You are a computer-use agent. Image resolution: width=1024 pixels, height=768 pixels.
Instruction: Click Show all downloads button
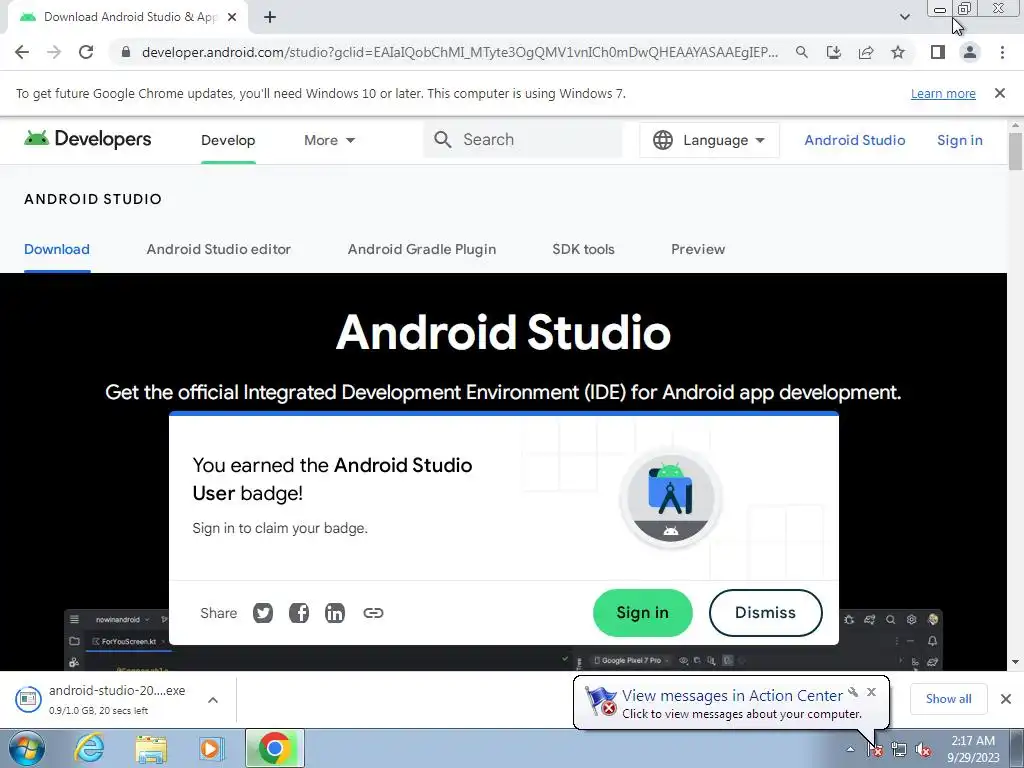pos(948,699)
